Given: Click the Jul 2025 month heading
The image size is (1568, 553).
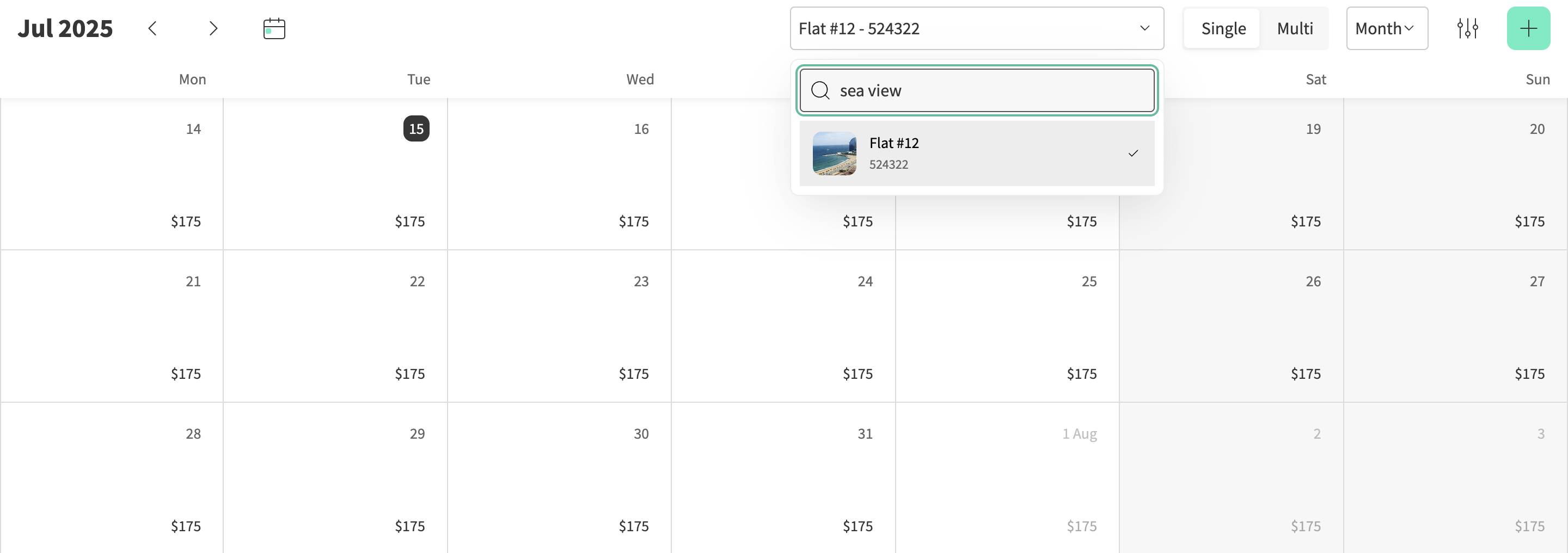Looking at the screenshot, I should point(65,27).
